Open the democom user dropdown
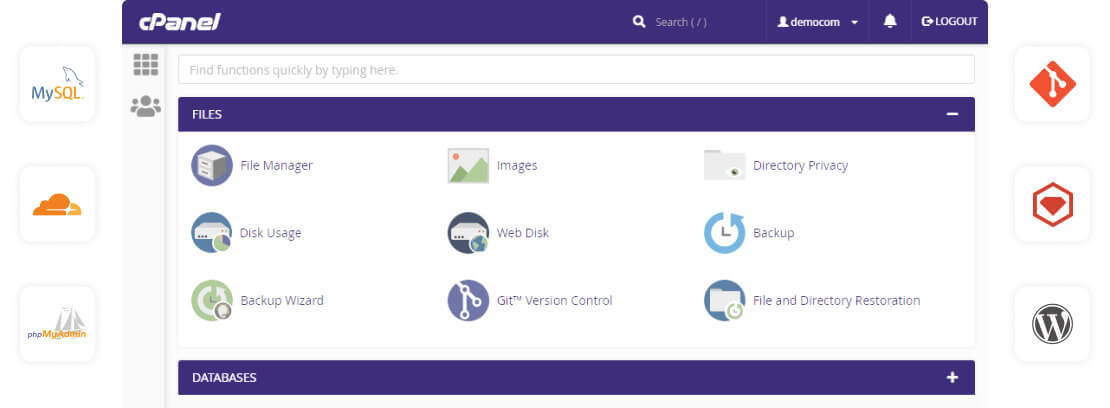 pos(817,22)
